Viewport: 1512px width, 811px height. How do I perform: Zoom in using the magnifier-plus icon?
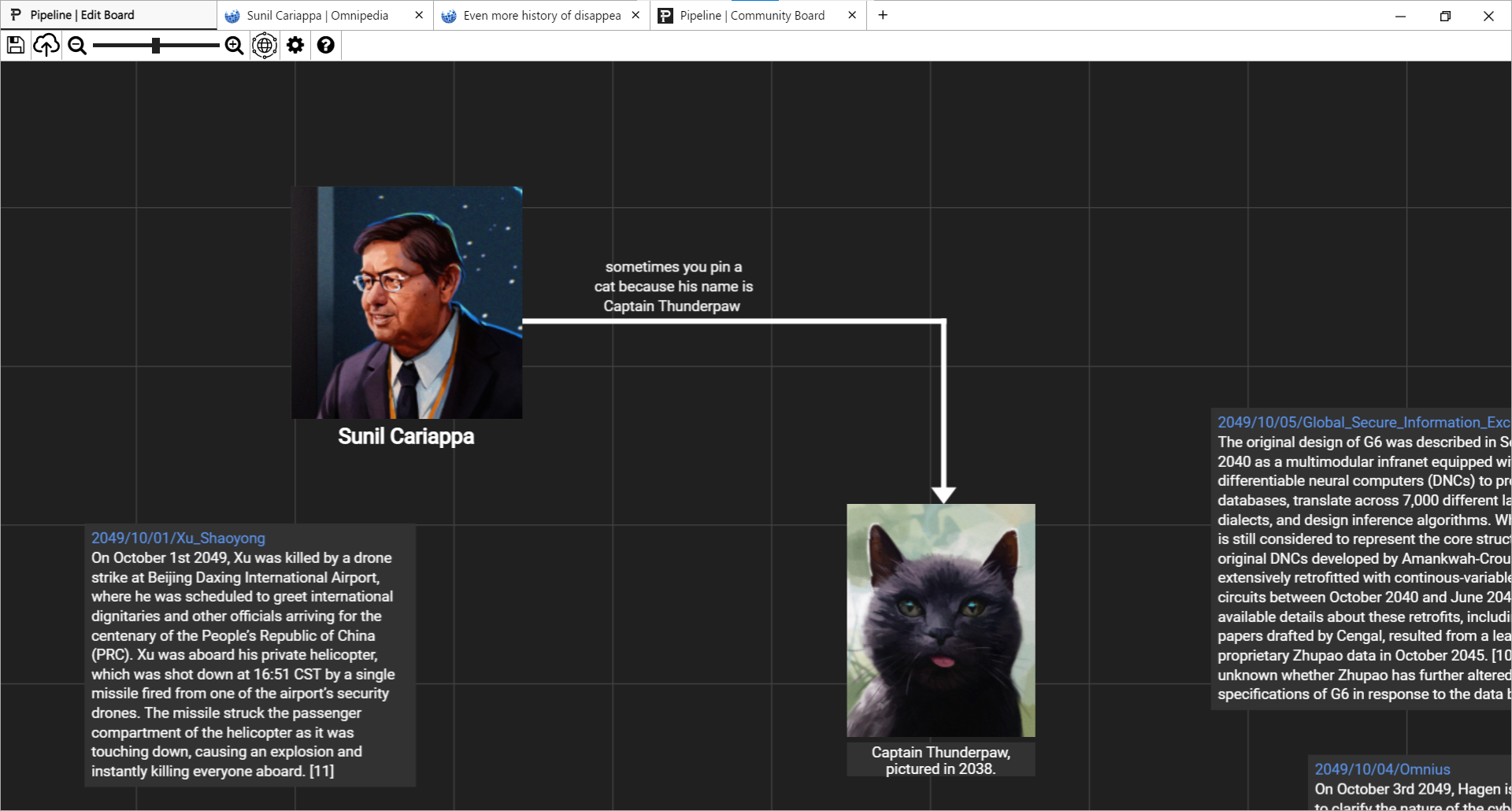pyautogui.click(x=233, y=45)
